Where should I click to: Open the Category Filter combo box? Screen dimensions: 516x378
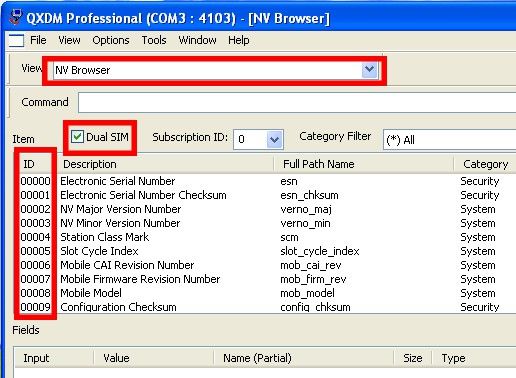pos(449,140)
